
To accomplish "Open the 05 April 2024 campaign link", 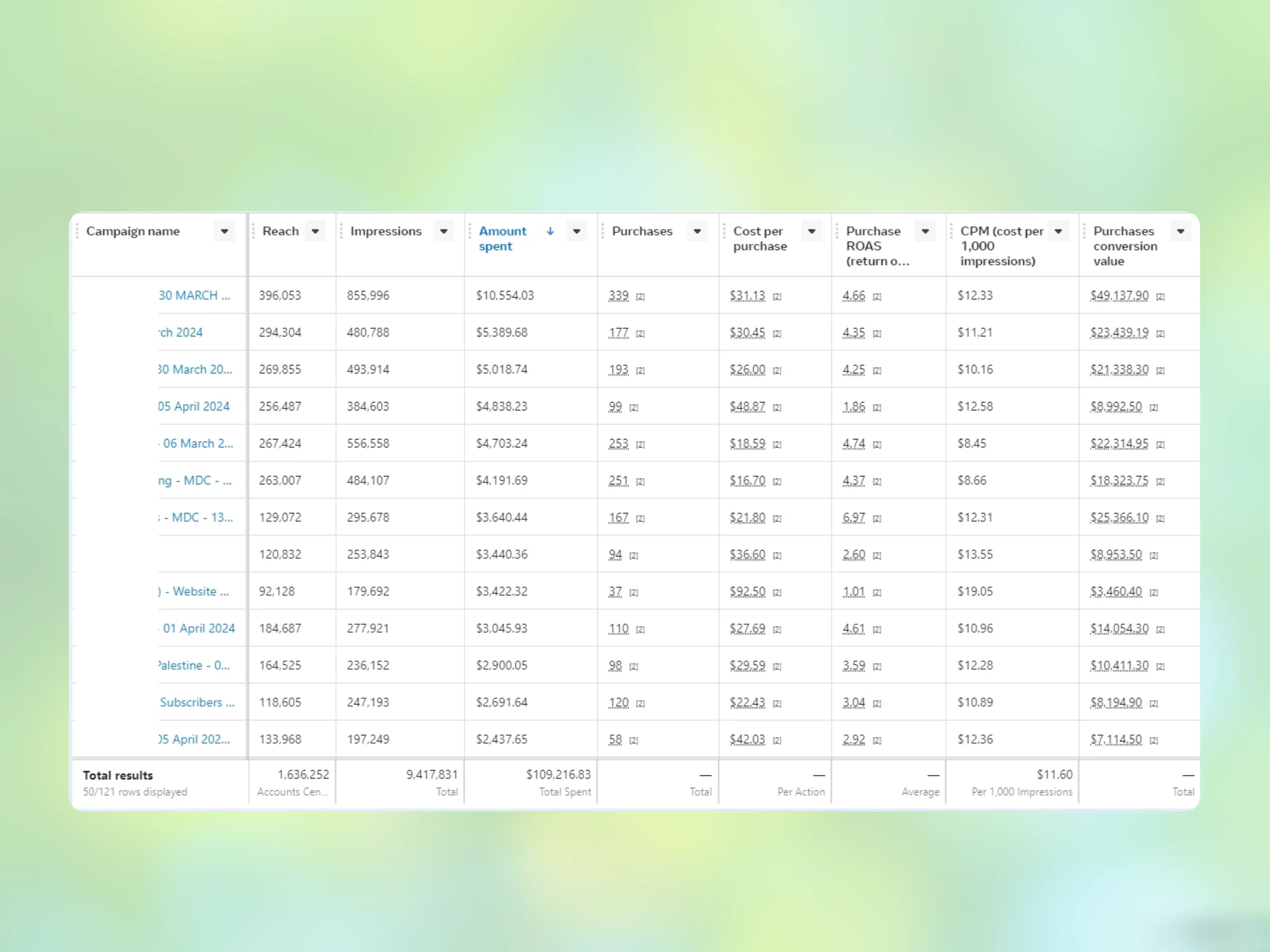I will pyautogui.click(x=194, y=406).
